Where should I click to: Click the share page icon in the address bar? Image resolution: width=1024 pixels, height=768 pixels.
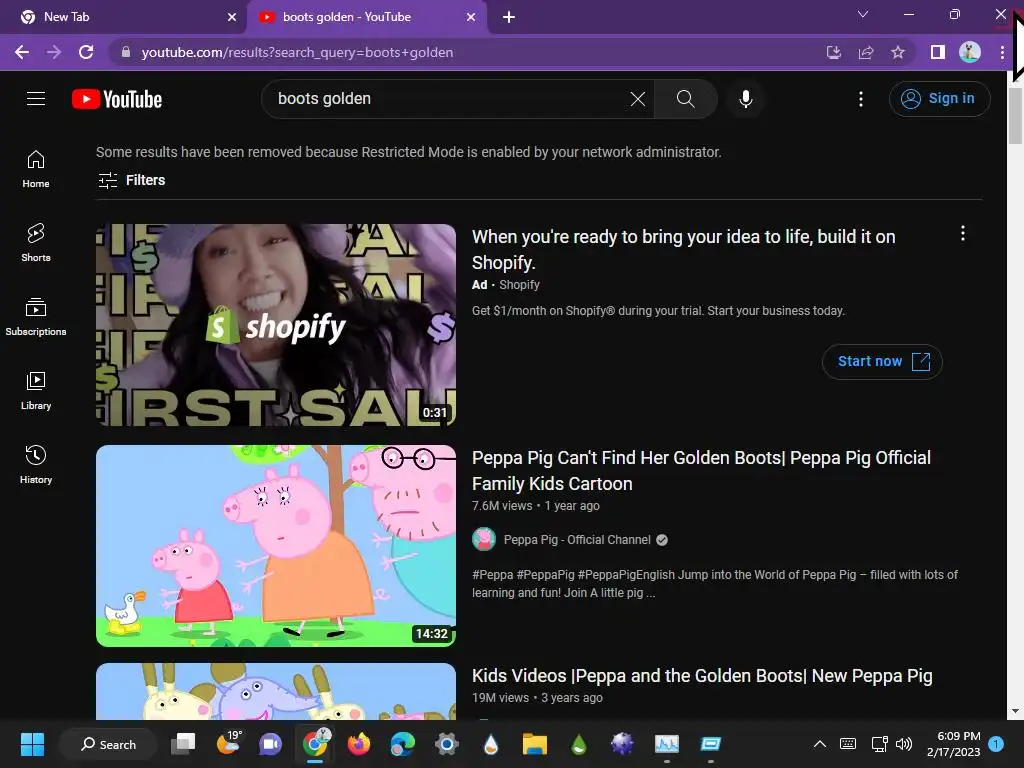[x=866, y=52]
